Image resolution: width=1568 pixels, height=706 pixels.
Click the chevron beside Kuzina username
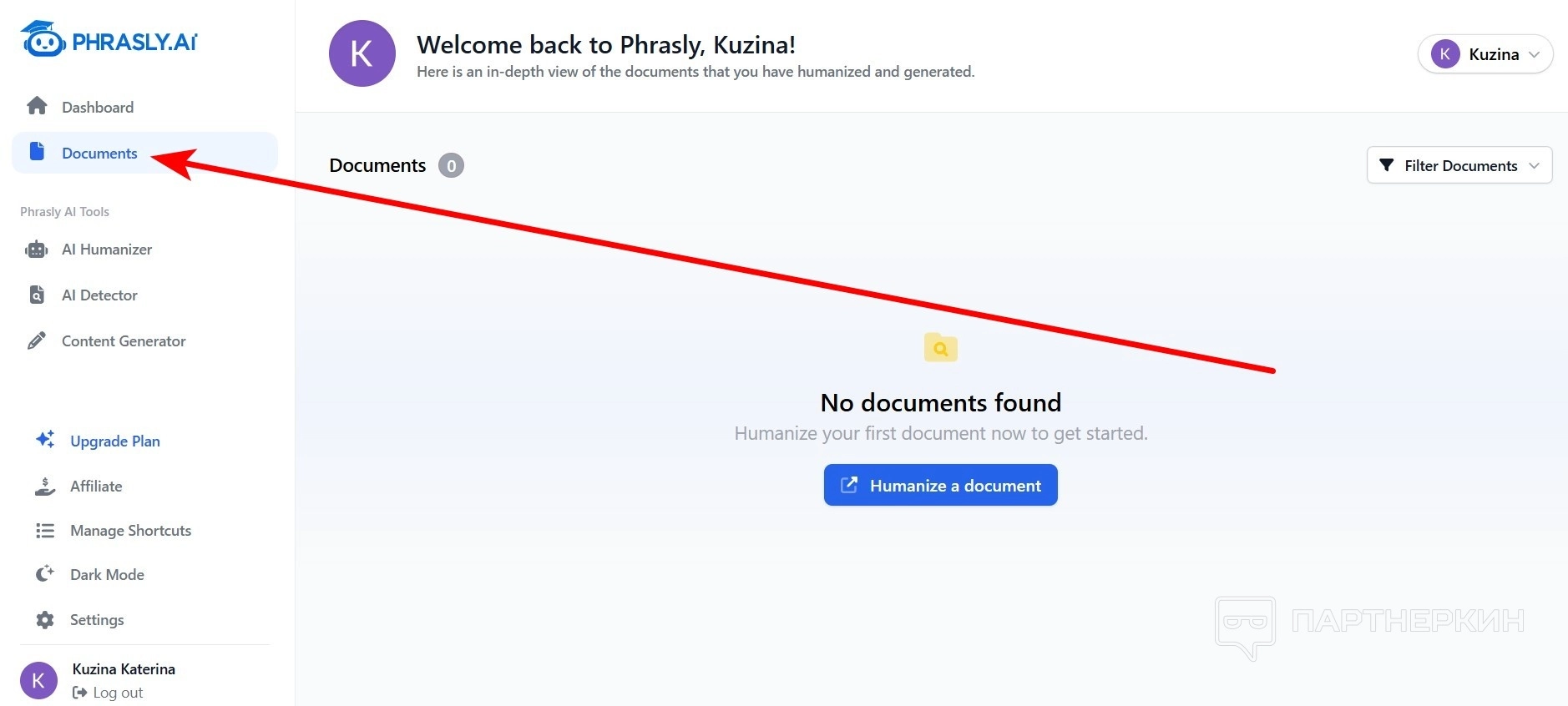tap(1534, 54)
